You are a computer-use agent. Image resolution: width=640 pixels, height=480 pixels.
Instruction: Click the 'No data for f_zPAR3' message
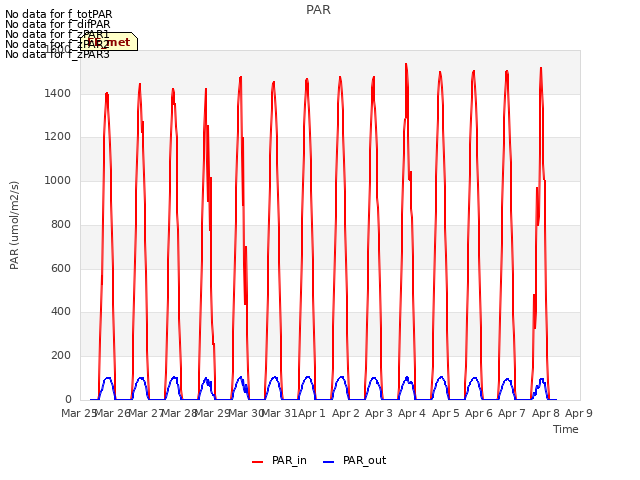point(58,54)
